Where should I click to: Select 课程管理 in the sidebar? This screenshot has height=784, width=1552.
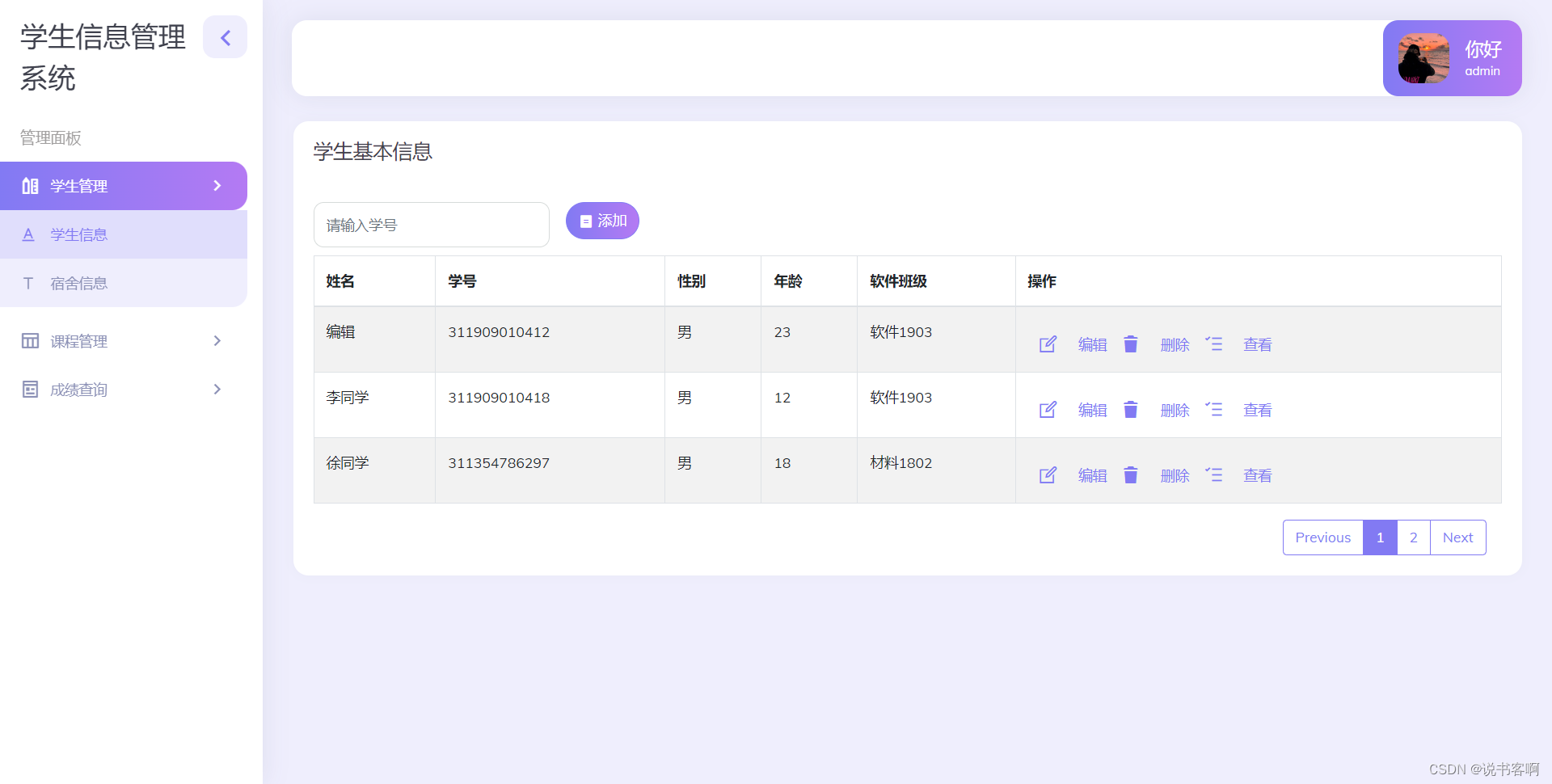pyautogui.click(x=124, y=341)
